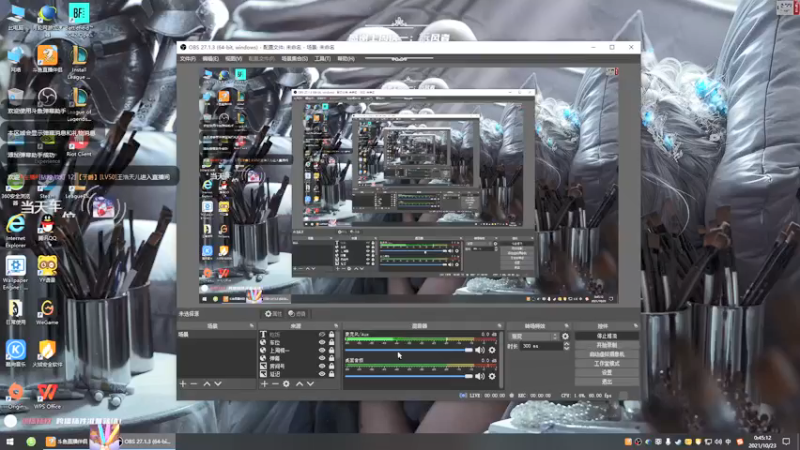
Task: Open source 属性 button above panels
Action: pyautogui.click(x=273, y=314)
